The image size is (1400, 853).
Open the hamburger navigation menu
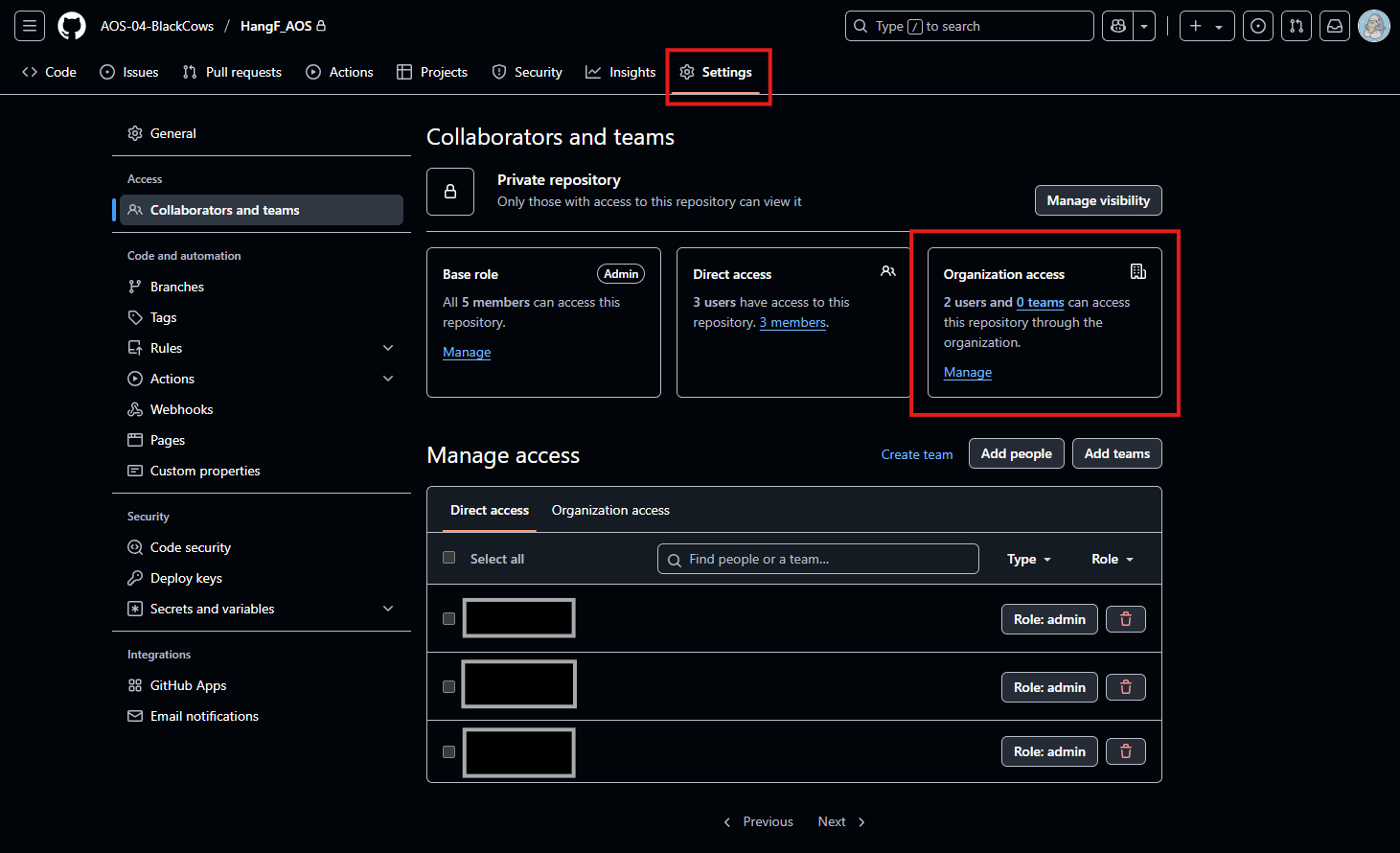(30, 26)
